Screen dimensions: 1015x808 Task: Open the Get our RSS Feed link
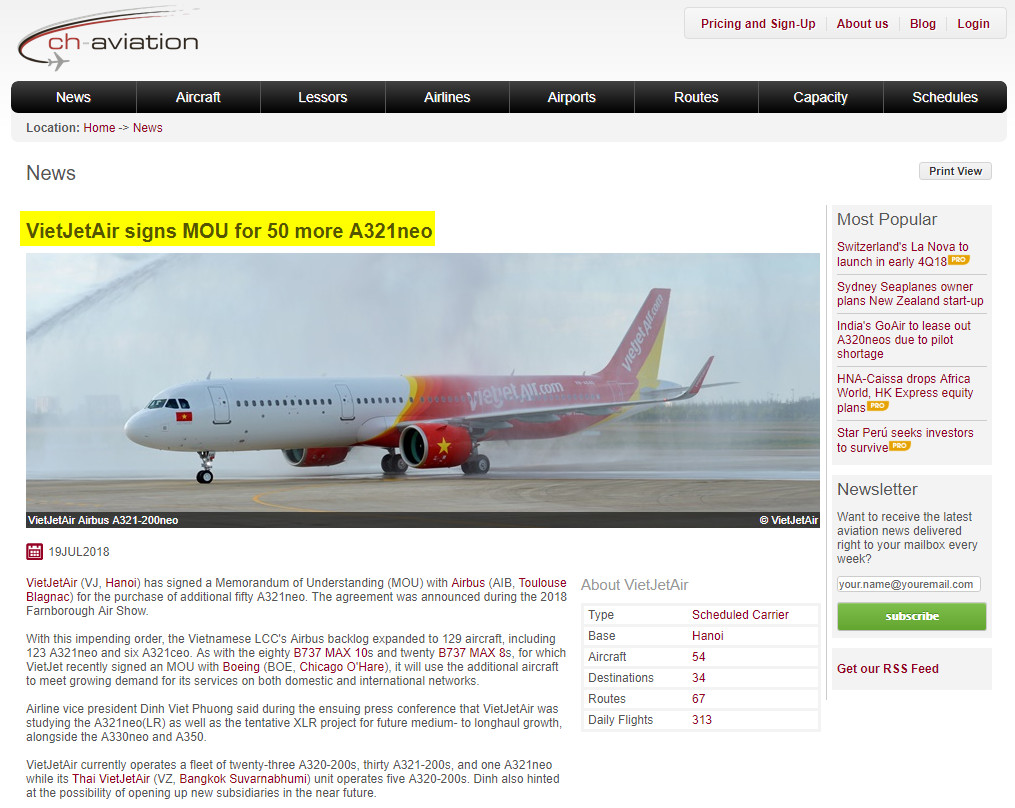click(x=887, y=669)
